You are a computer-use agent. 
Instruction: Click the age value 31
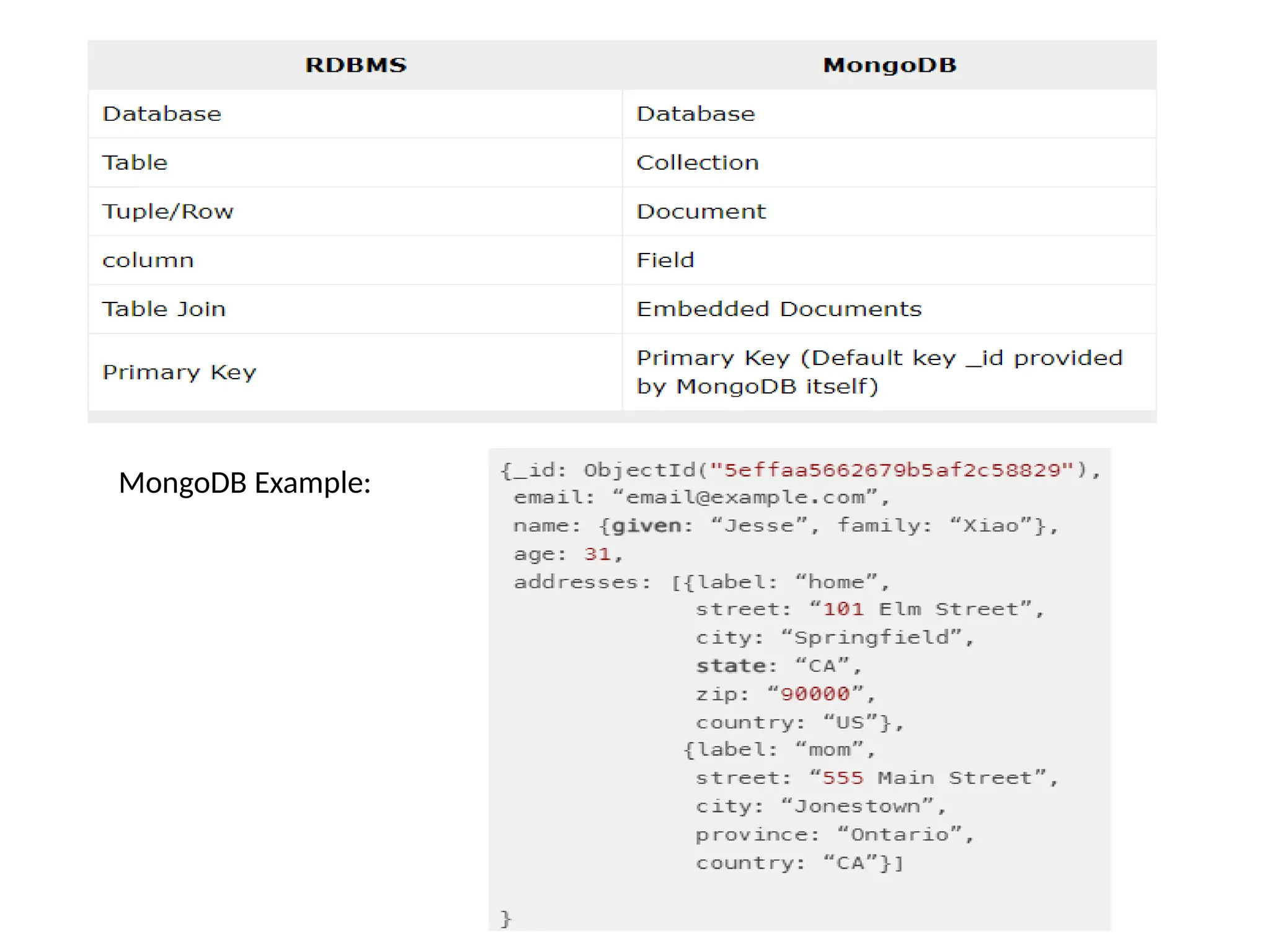597,554
